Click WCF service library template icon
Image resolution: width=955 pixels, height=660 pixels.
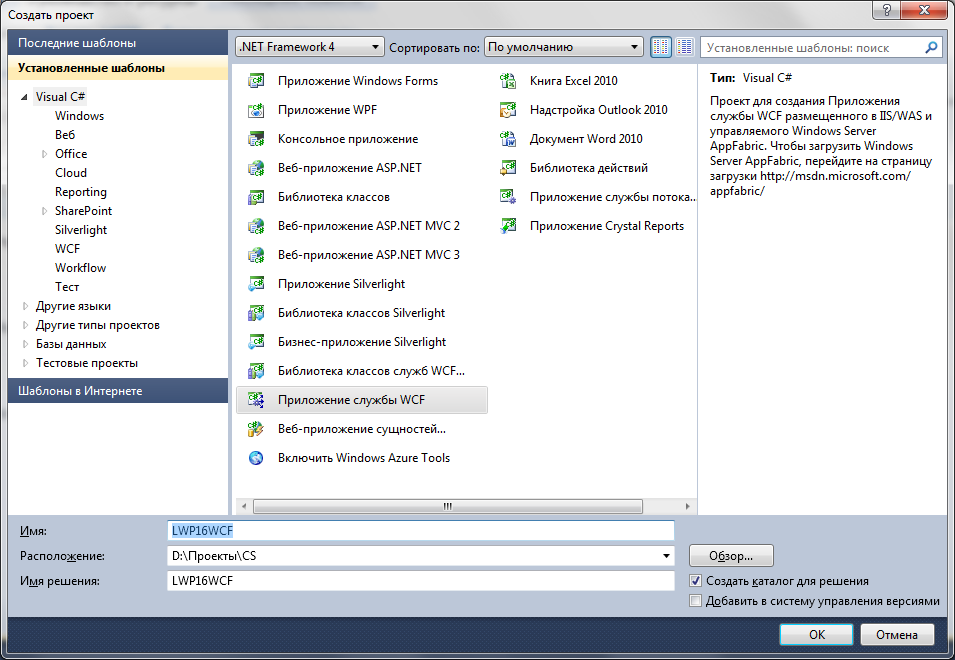[256, 371]
